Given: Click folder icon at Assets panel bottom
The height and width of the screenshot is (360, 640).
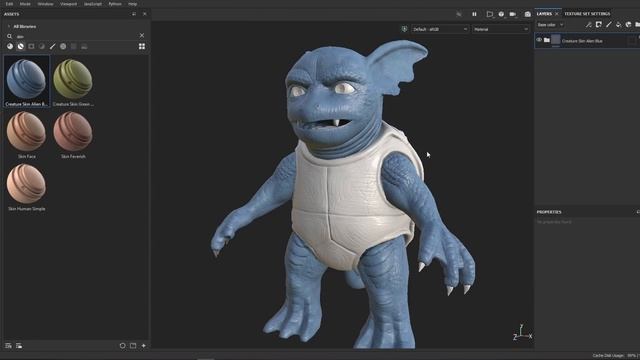Looking at the screenshot, I should (133, 346).
